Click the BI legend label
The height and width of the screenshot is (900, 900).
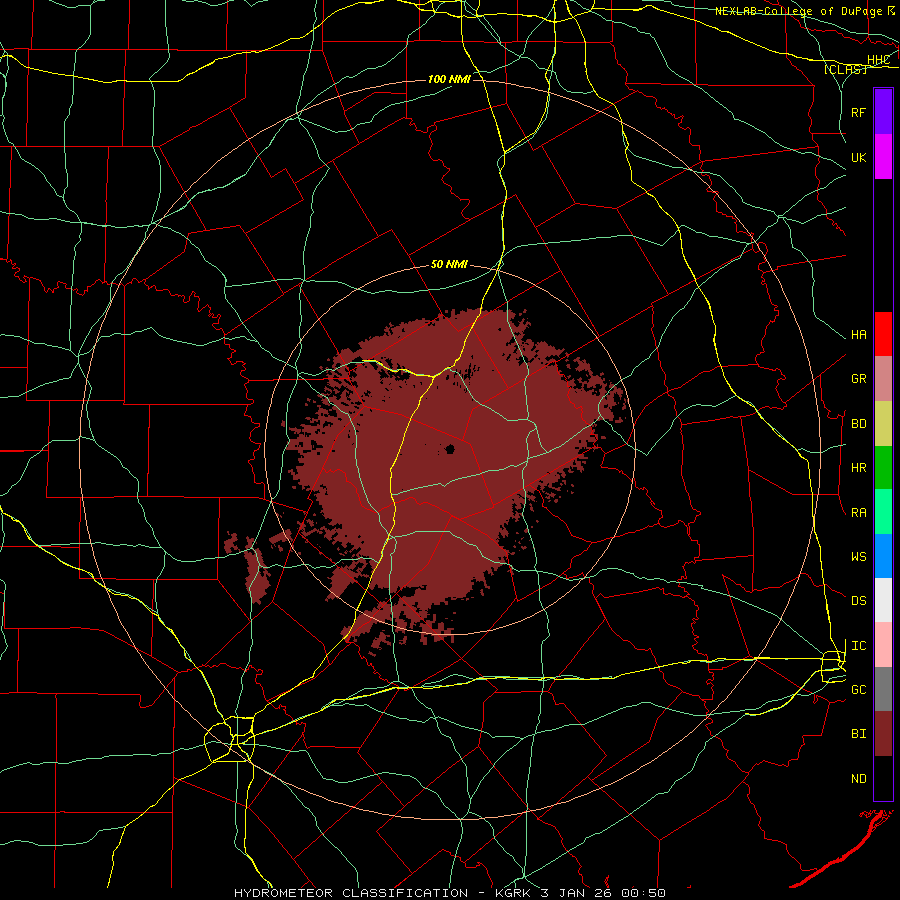tap(859, 734)
